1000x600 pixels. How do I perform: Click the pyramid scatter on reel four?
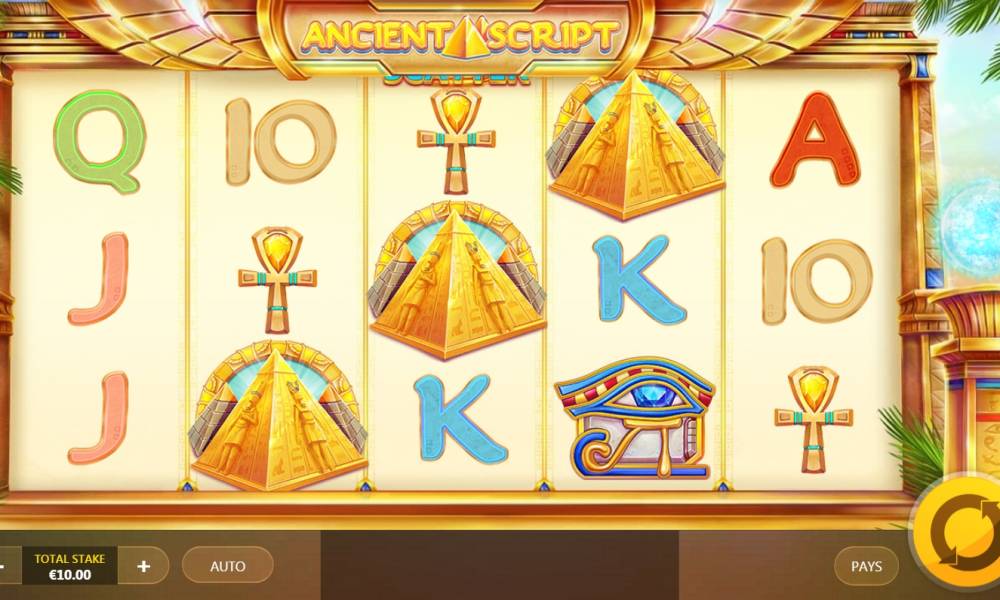636,145
